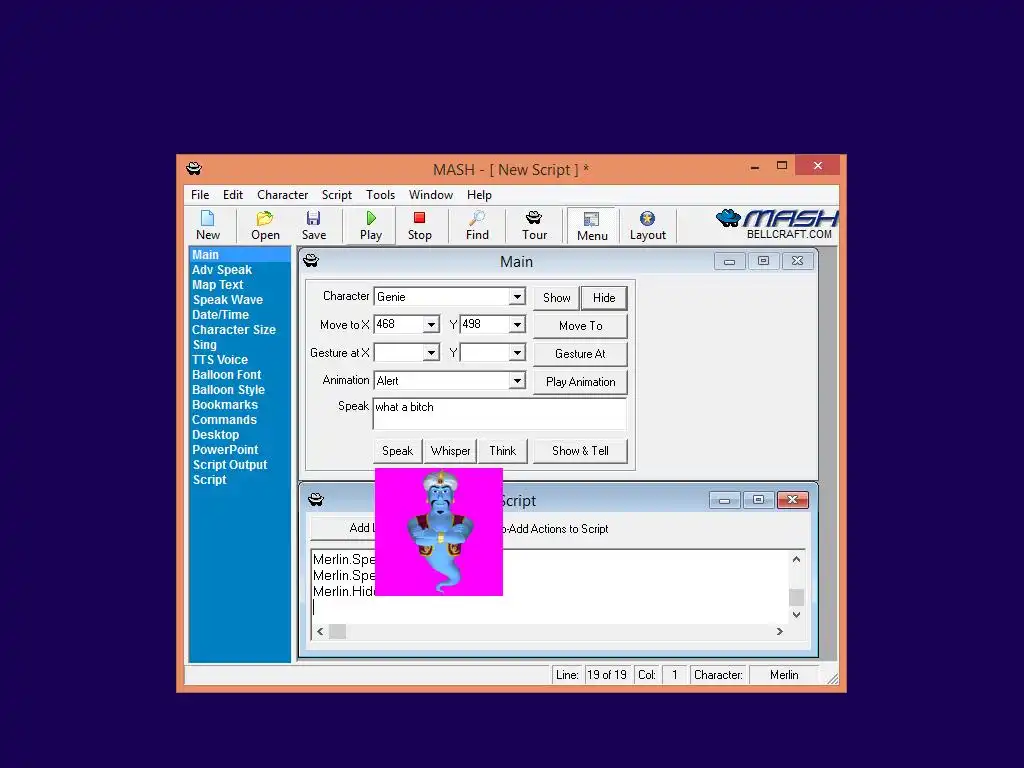Viewport: 1024px width, 768px height.
Task: Select the highlighted Main sidebar item
Action: pos(240,255)
